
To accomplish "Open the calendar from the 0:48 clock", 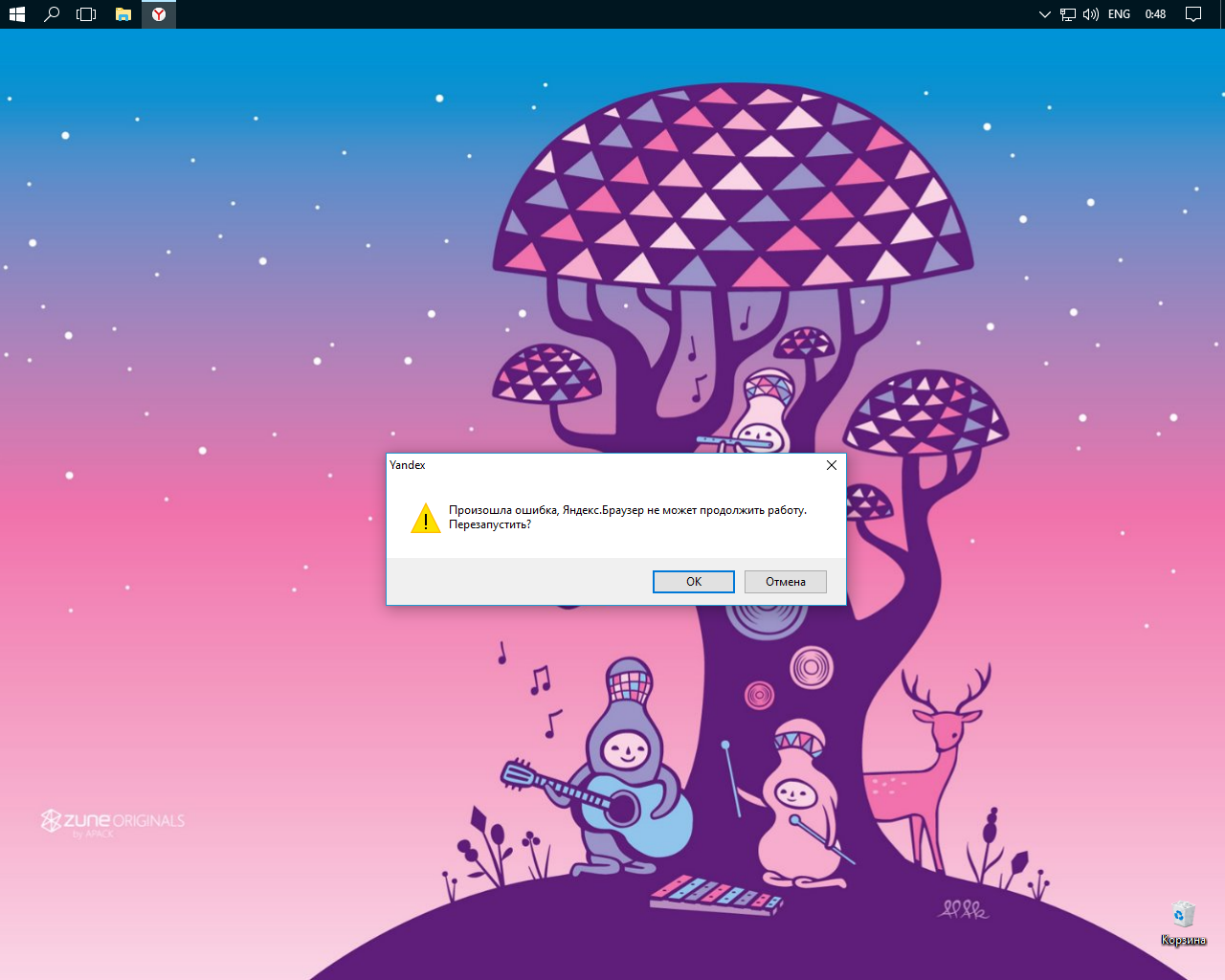I will [x=1155, y=14].
